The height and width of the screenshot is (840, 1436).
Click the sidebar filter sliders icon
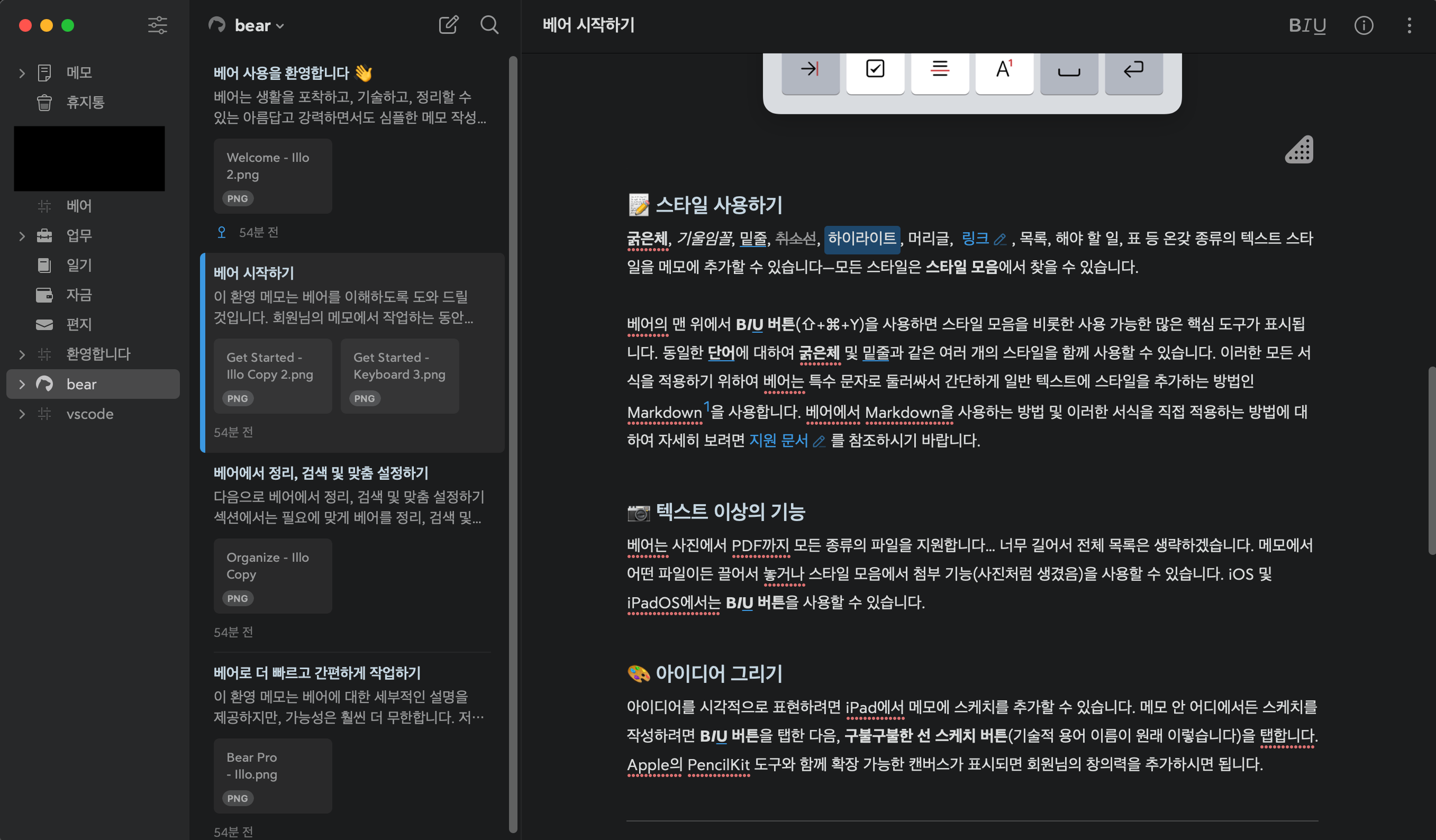tap(157, 25)
